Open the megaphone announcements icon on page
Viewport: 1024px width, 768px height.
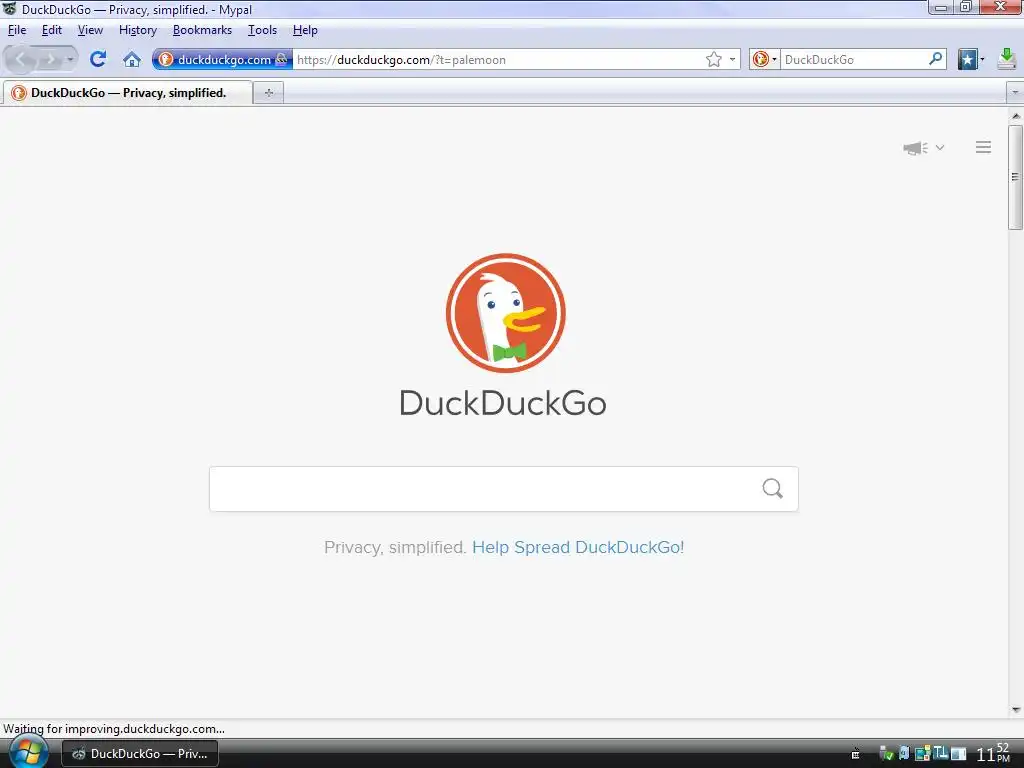[916, 148]
